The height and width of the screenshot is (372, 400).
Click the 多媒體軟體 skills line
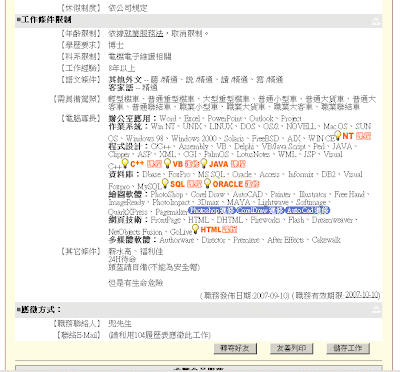[224, 240]
